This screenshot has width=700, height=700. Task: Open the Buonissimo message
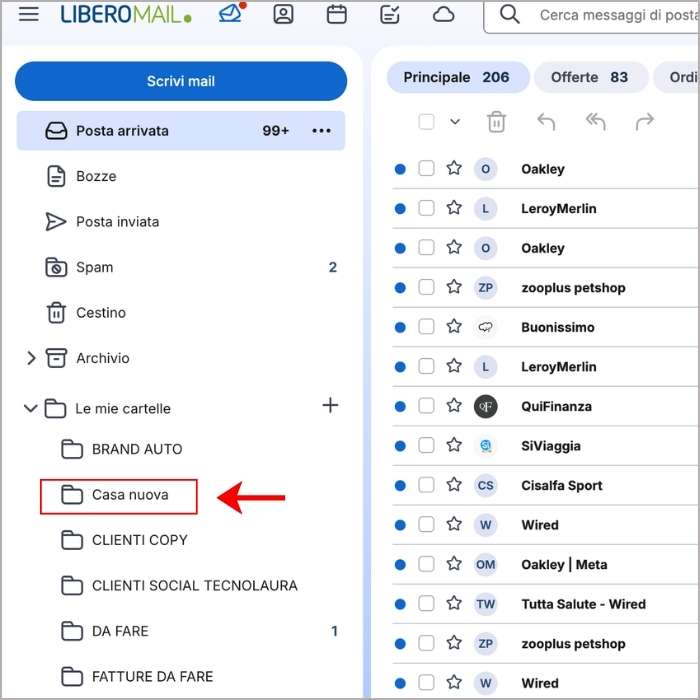click(546, 327)
